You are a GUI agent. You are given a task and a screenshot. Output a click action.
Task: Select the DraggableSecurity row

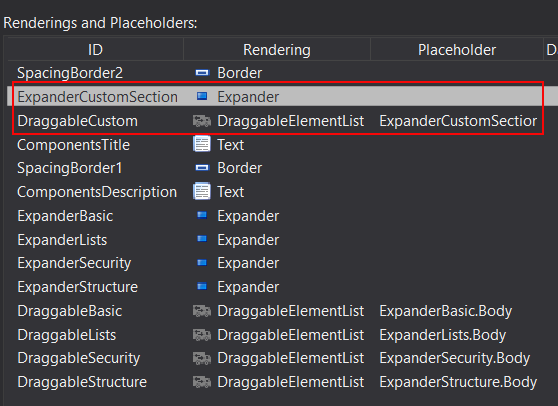[x=283, y=358]
